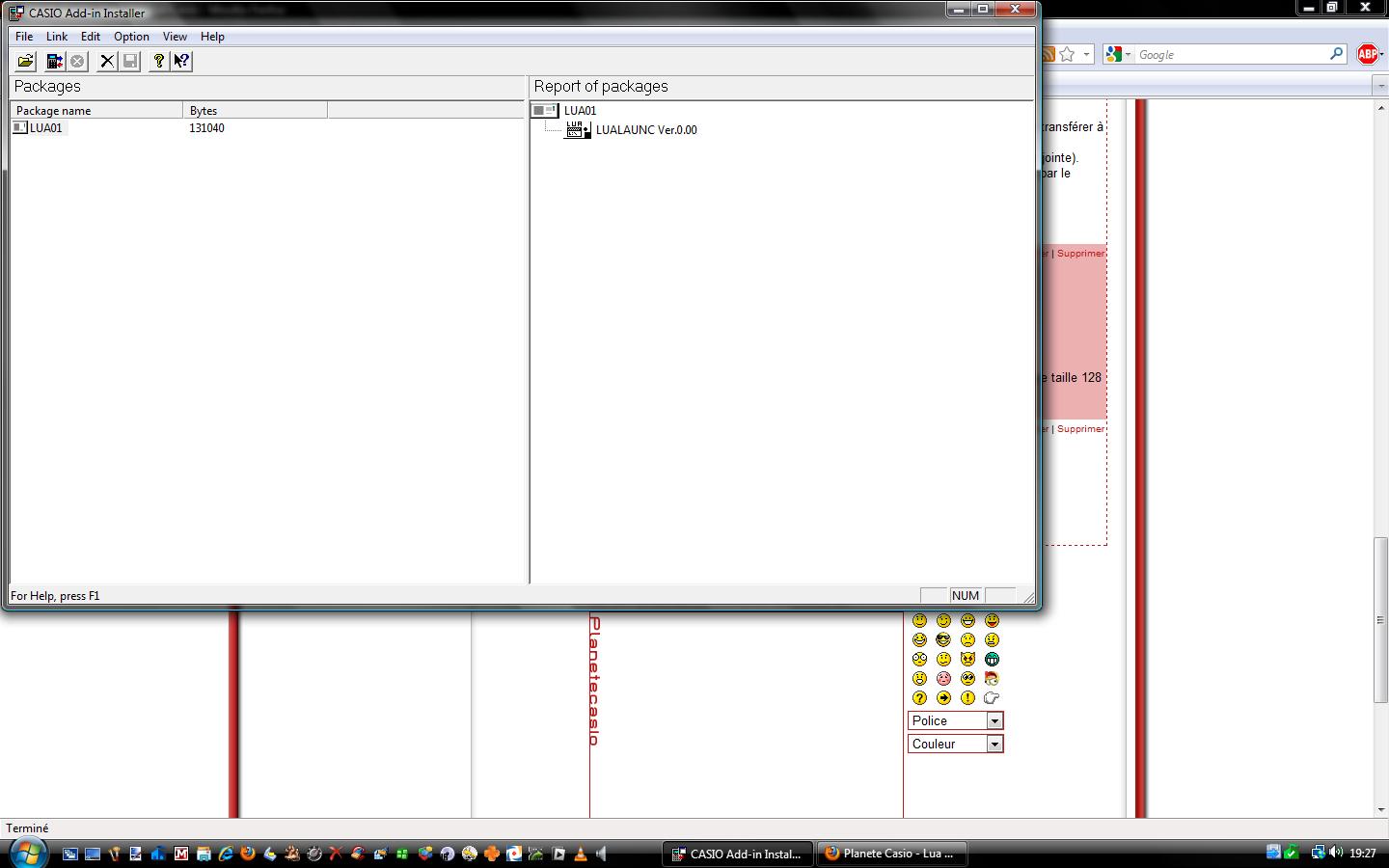Screen dimensions: 1389x868
Task: Click the devil smiley in Firefox page
Action: point(967,660)
